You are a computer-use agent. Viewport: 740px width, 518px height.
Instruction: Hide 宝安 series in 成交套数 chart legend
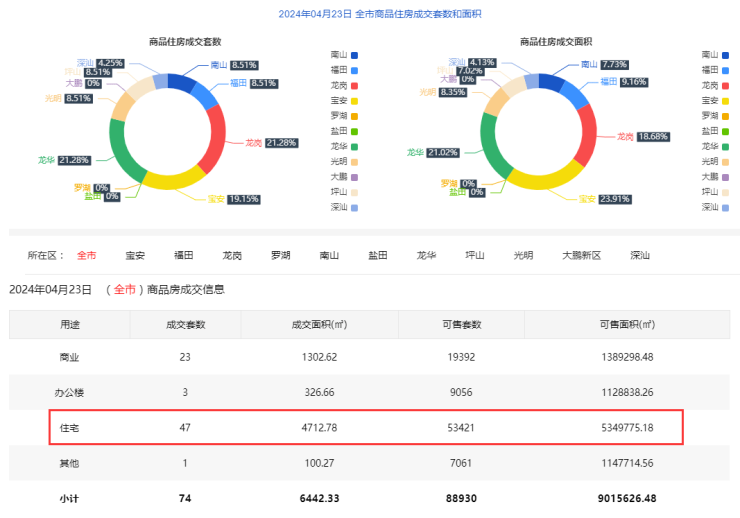point(343,100)
